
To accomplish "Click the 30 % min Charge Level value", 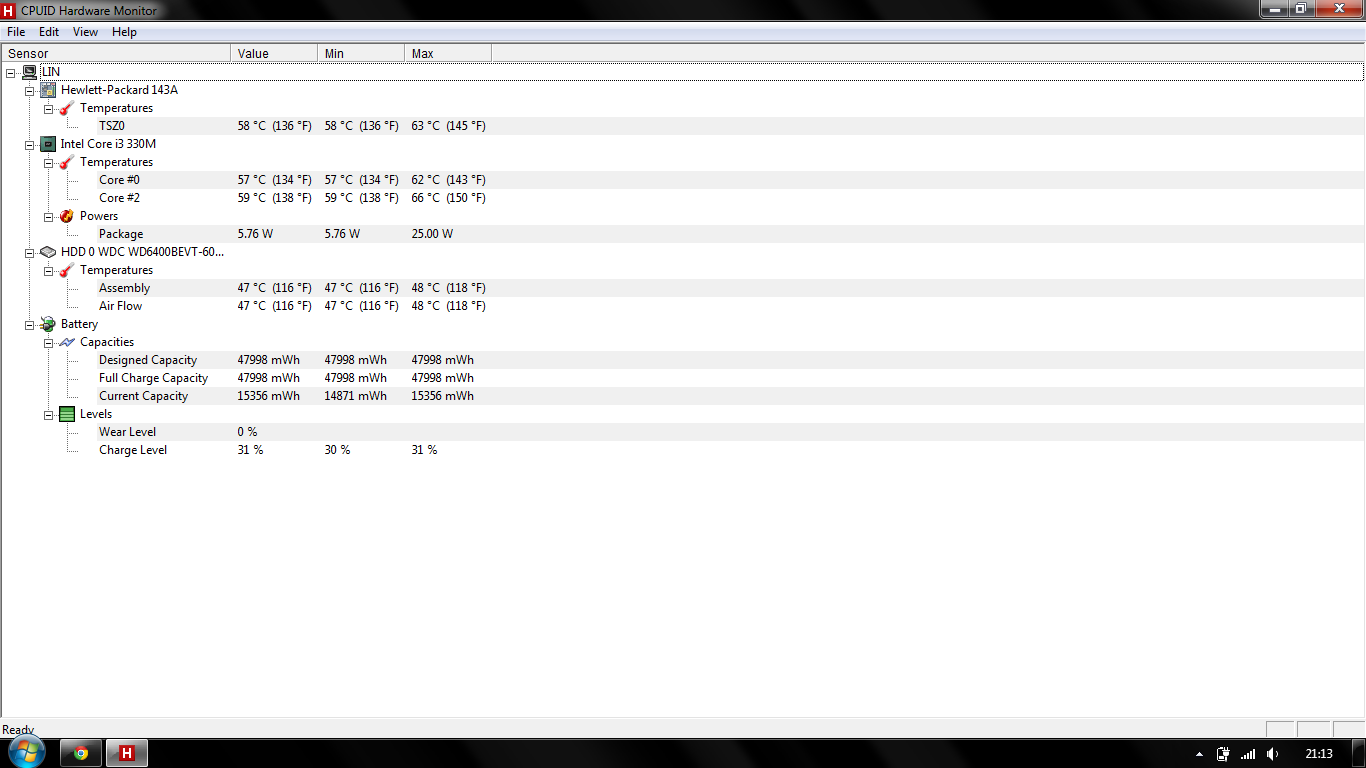I will pos(337,450).
